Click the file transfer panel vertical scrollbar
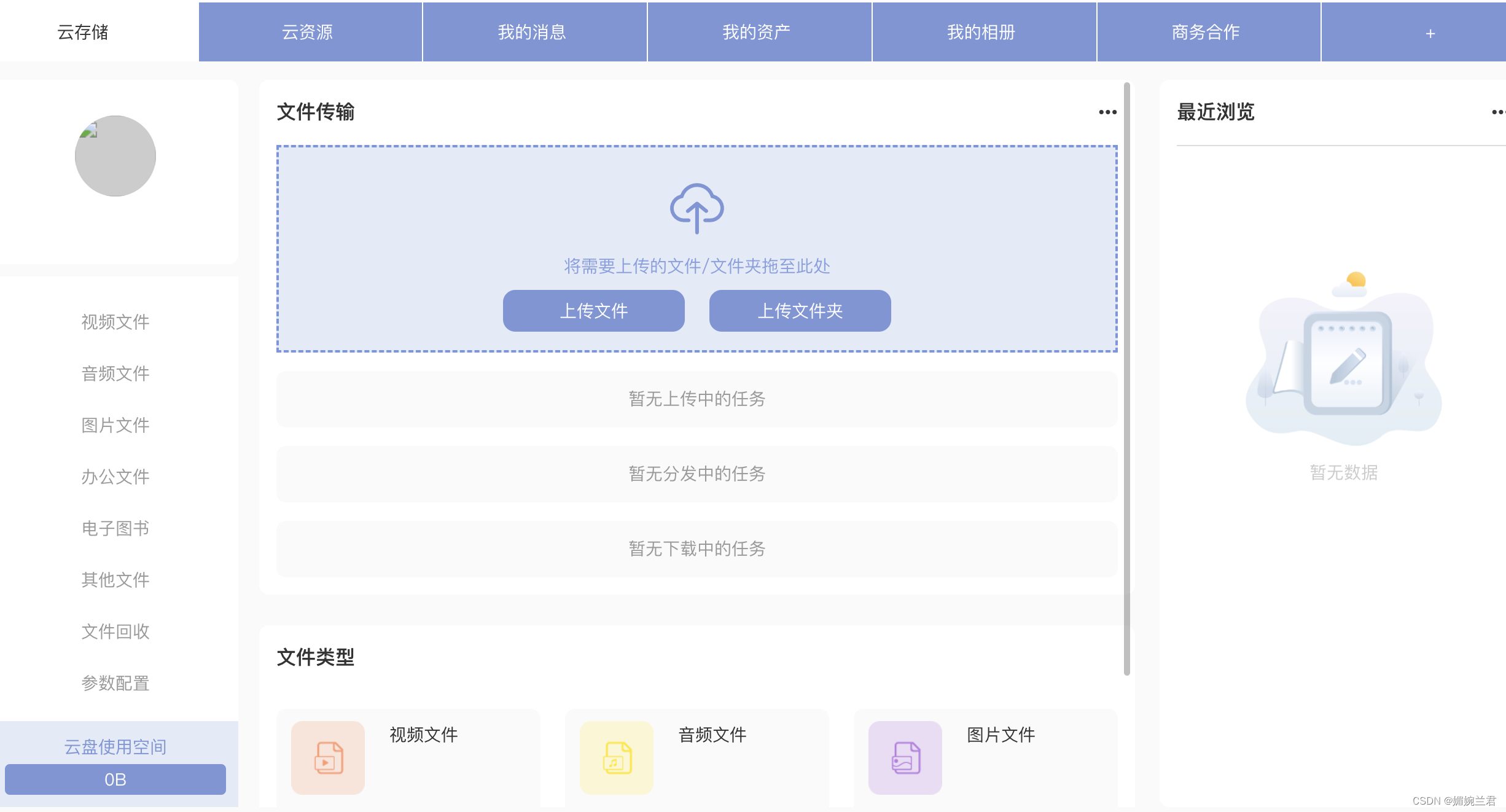This screenshot has height=812, width=1506. click(1127, 378)
